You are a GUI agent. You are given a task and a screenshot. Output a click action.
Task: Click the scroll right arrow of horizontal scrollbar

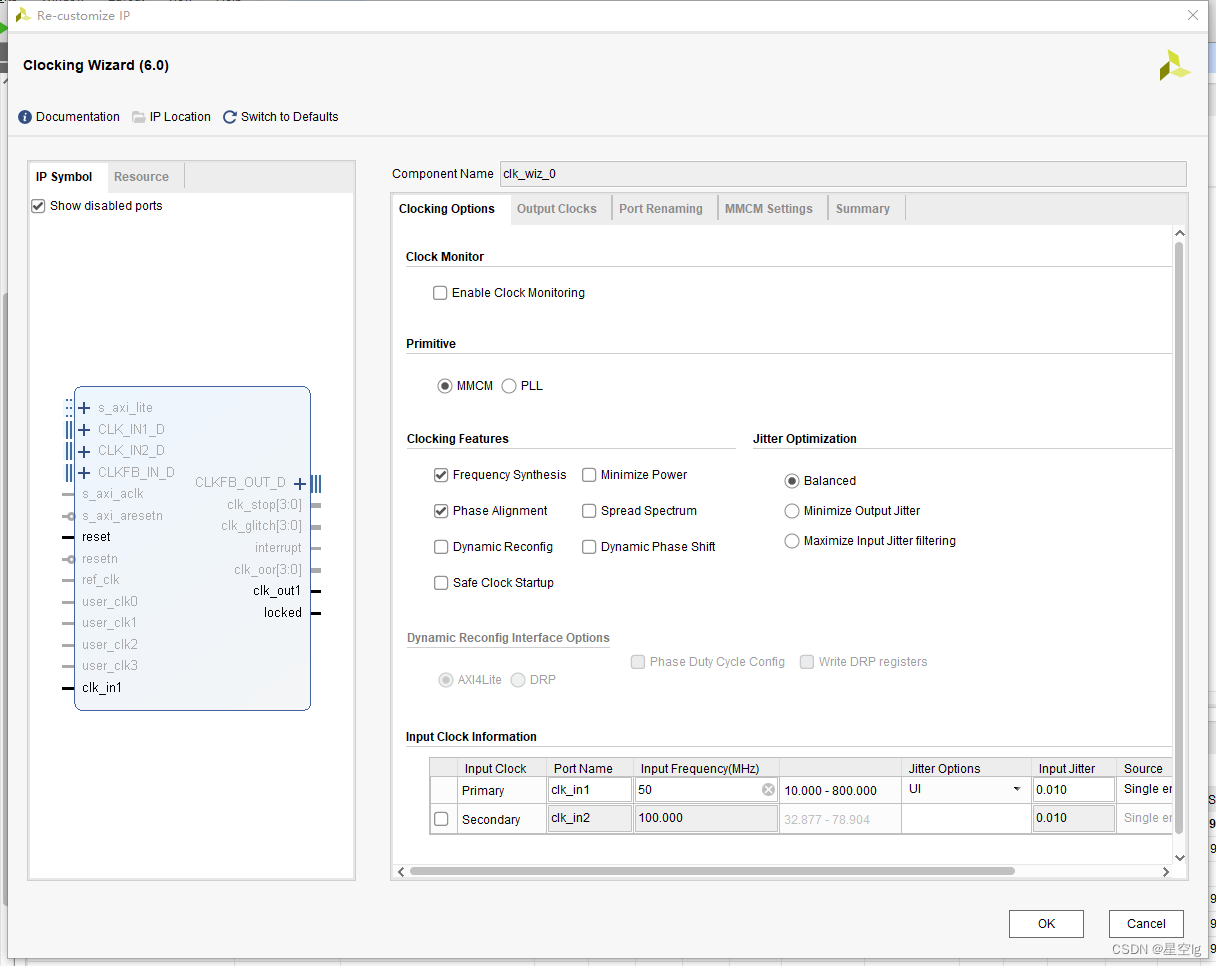1166,872
